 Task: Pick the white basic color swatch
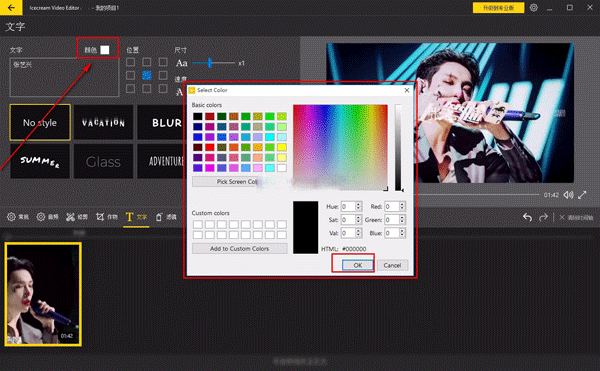[282, 168]
